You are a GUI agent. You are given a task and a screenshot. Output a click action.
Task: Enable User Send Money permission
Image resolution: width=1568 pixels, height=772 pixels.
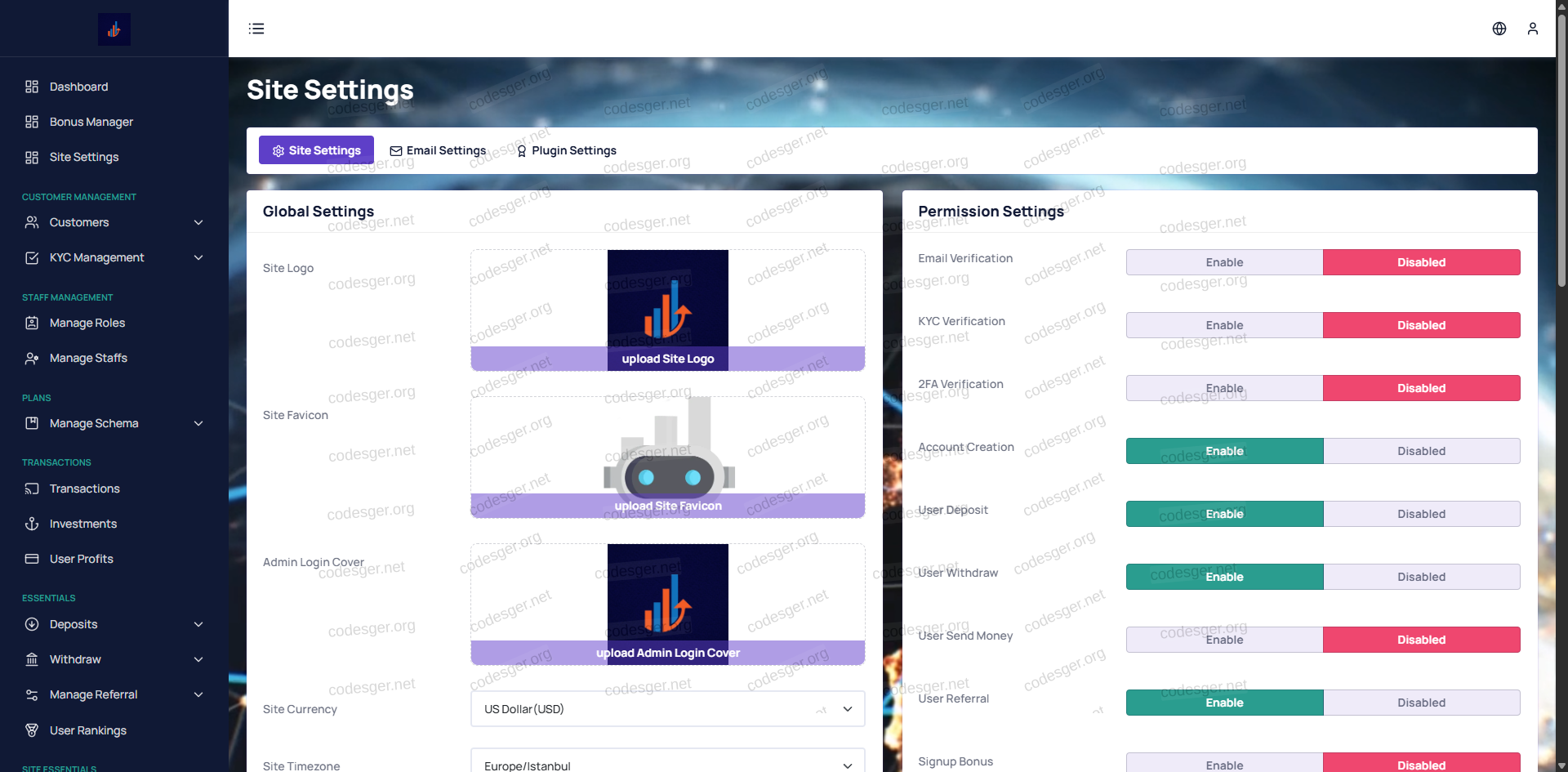(1224, 640)
